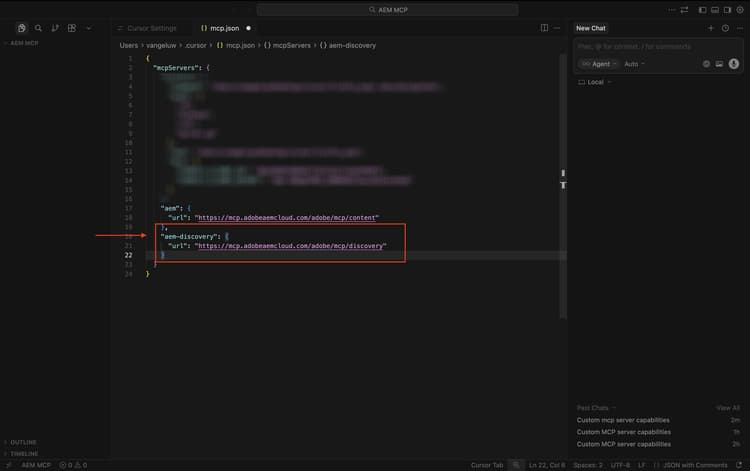
Task: Click the swap arrows icon in title bar
Action: coord(684,10)
